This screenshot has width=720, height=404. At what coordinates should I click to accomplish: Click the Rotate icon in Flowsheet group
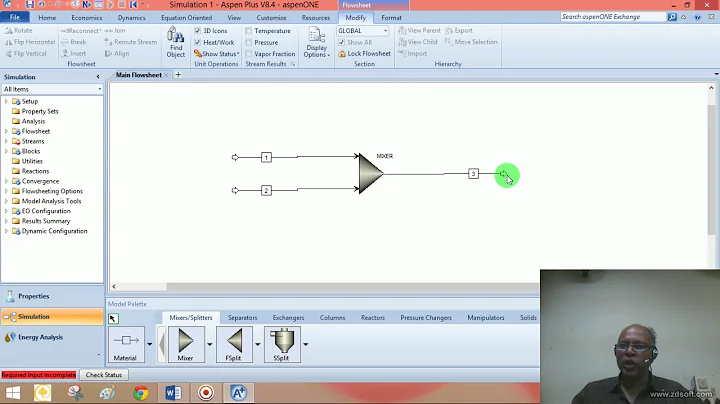pyautogui.click(x=8, y=31)
